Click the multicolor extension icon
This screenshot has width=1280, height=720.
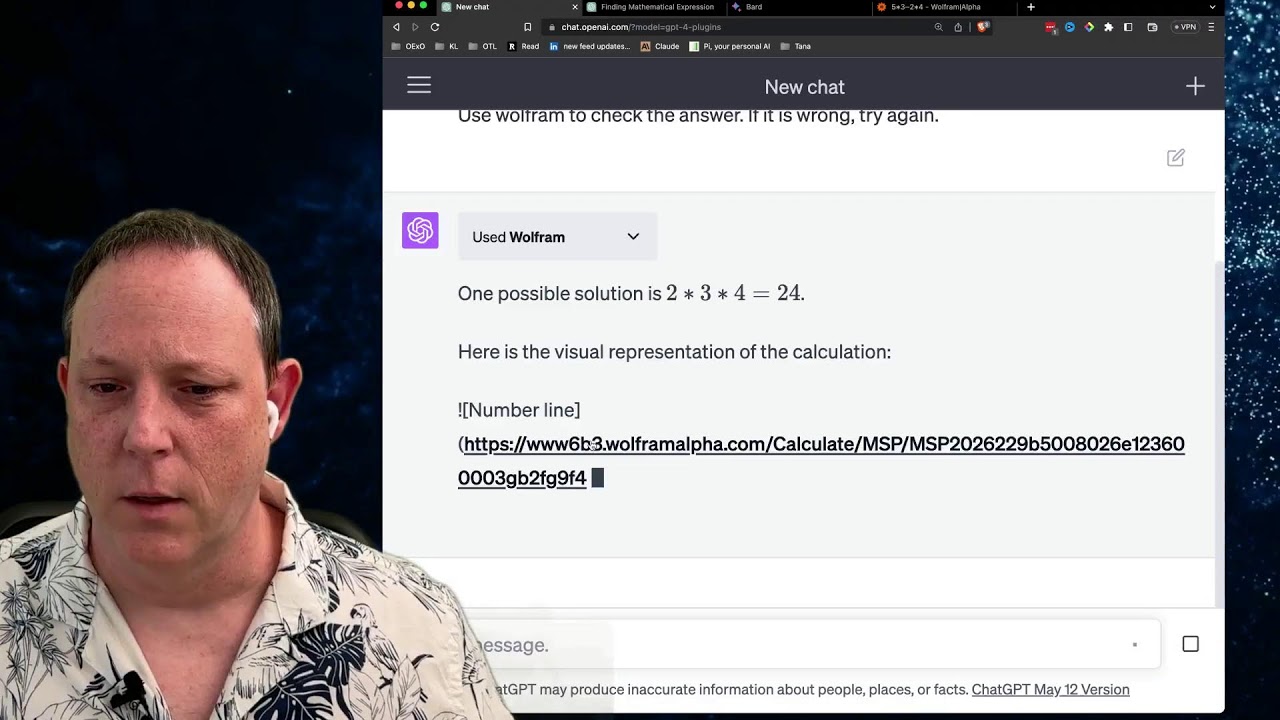[x=1089, y=27]
